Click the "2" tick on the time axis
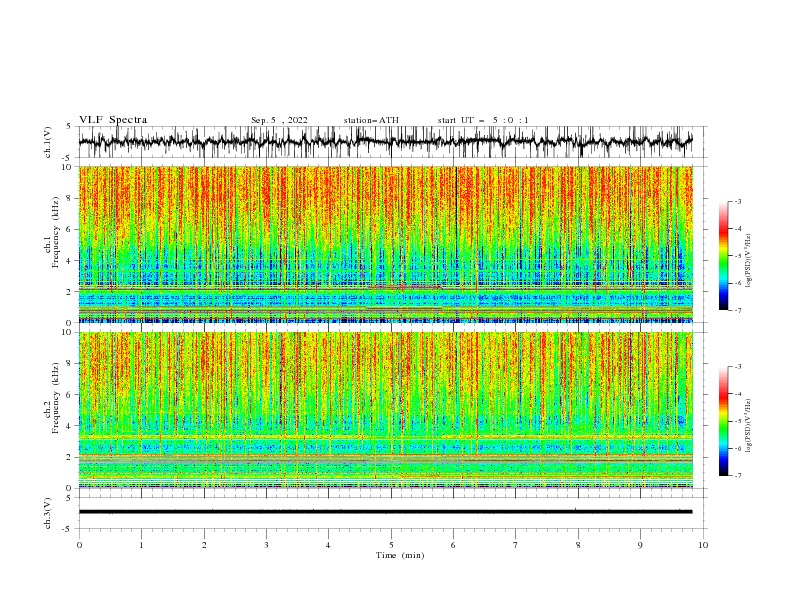 (204, 545)
